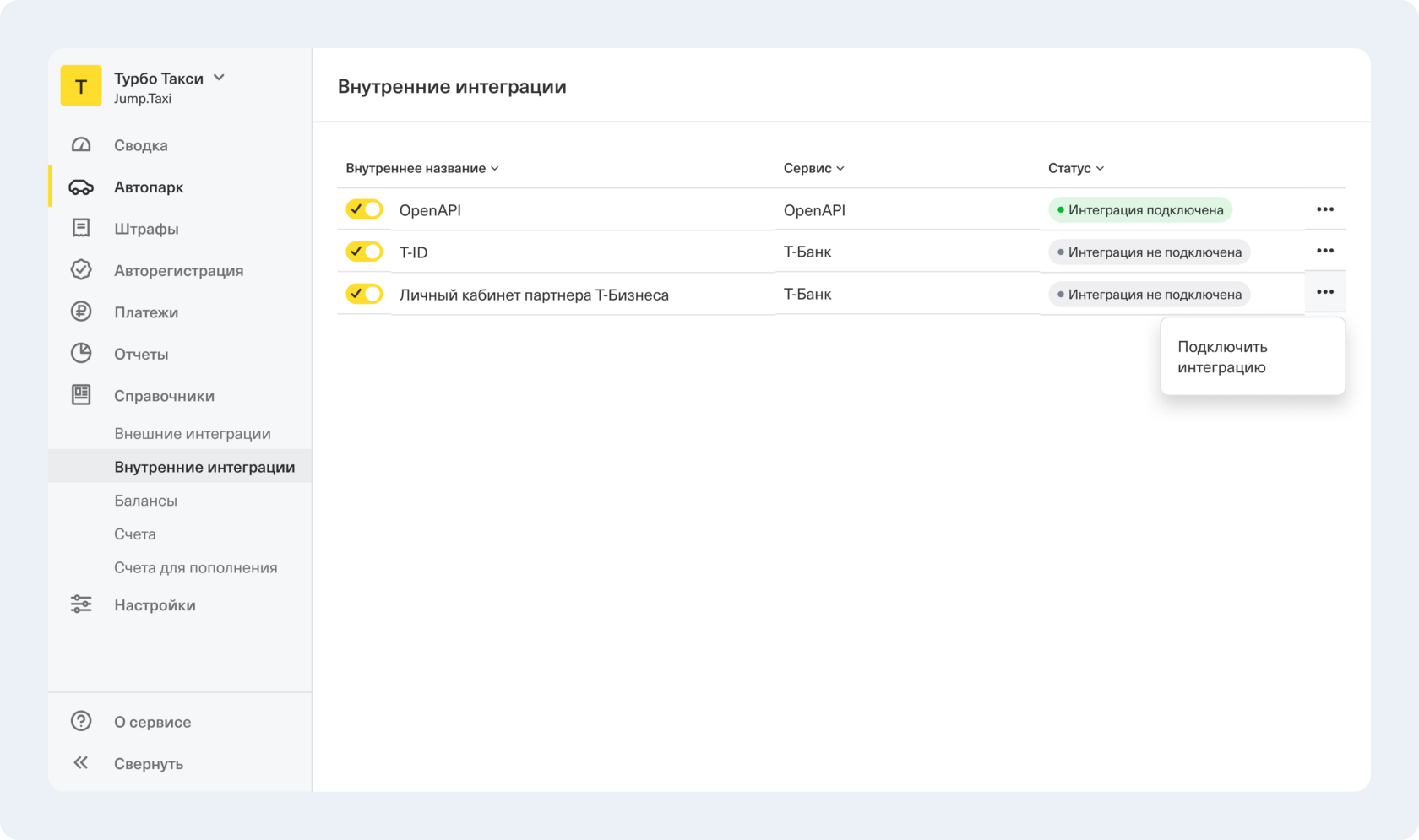1419x840 pixels.
Task: Click the Авторегистрация checkmark badge icon
Action: click(x=81, y=270)
